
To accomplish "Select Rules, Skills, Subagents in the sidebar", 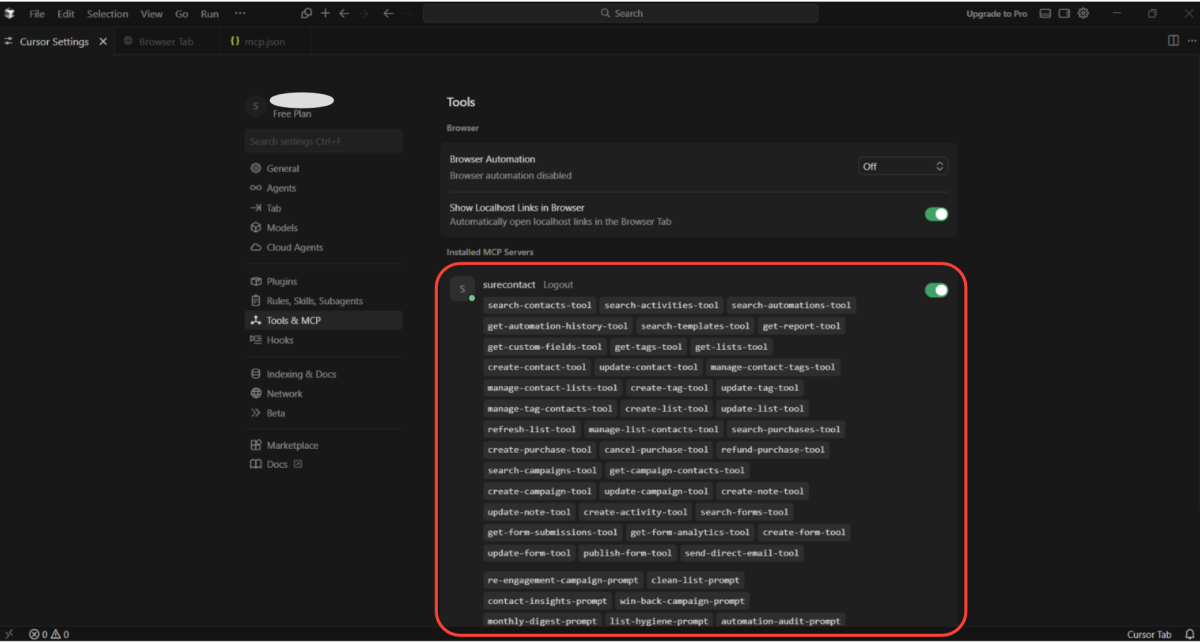I will (x=314, y=301).
